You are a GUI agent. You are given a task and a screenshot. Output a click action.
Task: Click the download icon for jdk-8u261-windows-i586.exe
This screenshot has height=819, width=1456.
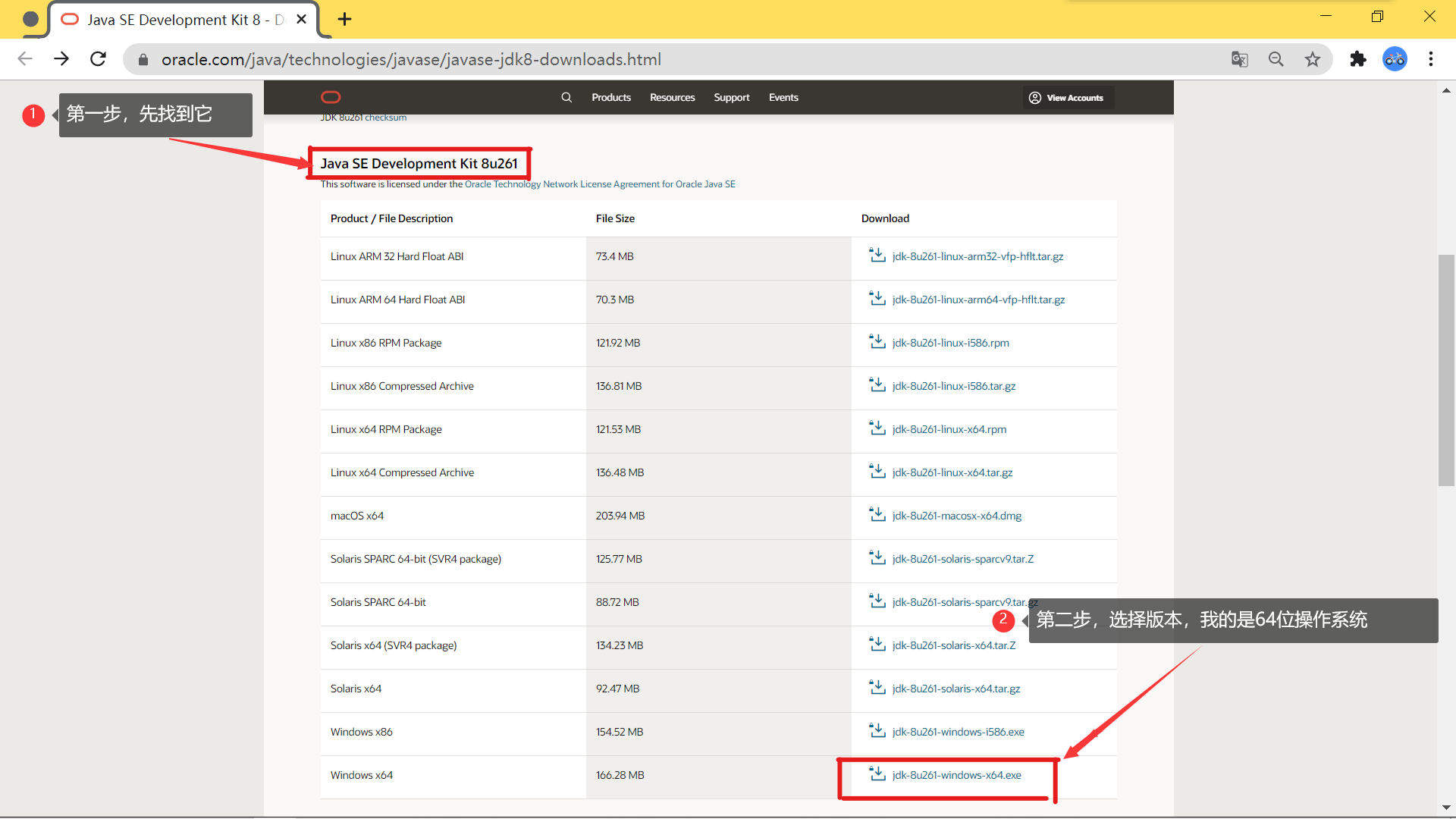tap(877, 732)
